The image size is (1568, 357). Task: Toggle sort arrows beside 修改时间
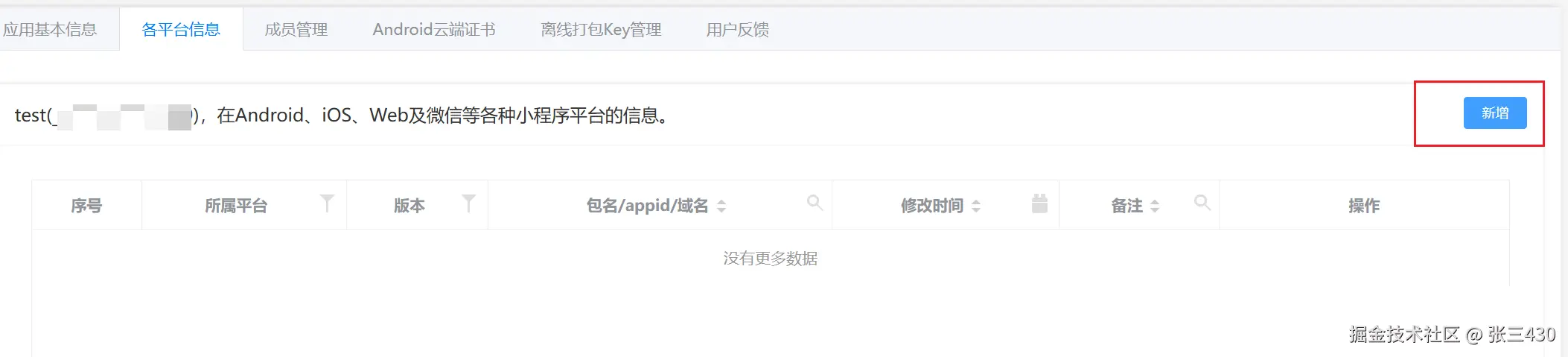point(975,206)
